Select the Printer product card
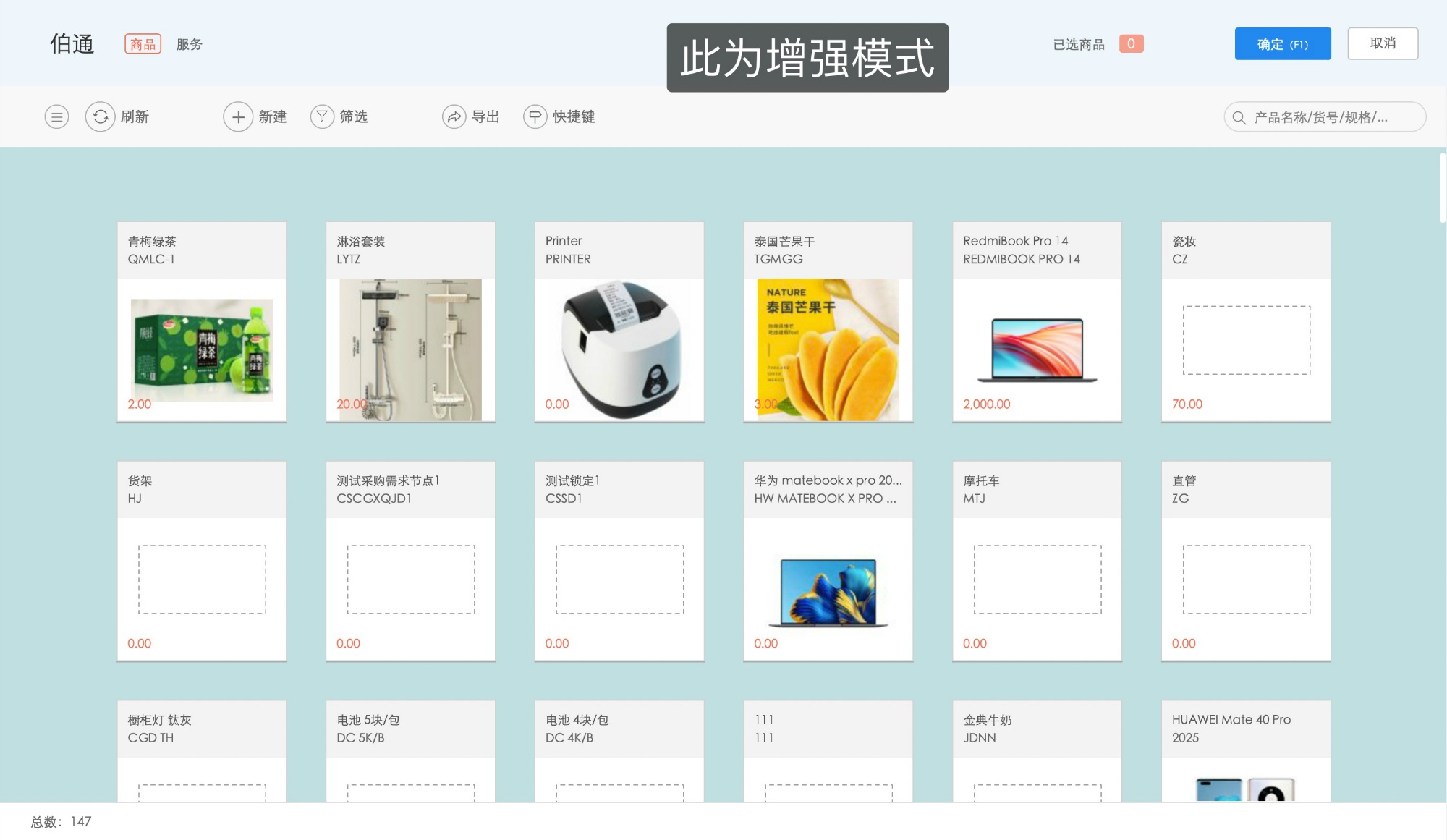The height and width of the screenshot is (840, 1447). pyautogui.click(x=619, y=321)
